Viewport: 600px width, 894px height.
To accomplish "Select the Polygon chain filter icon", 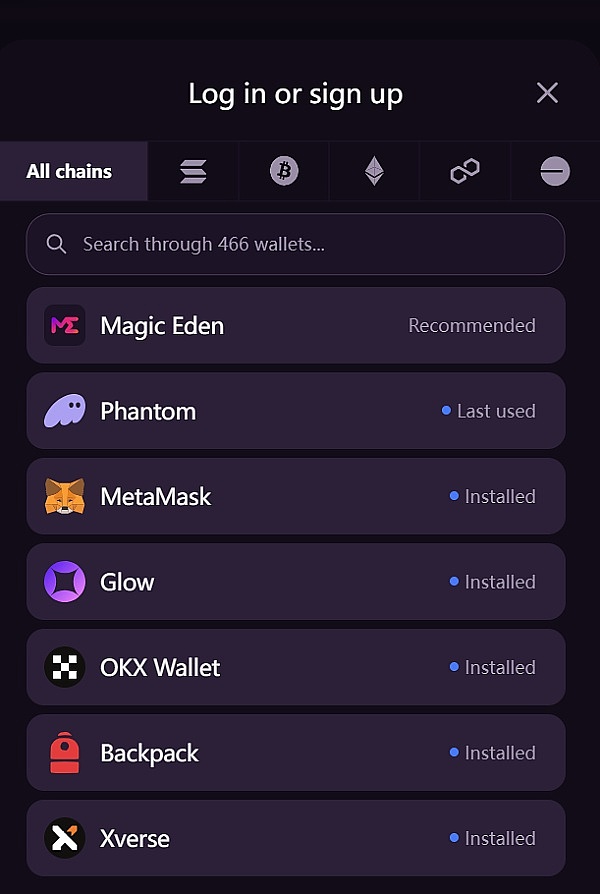I will (465, 172).
